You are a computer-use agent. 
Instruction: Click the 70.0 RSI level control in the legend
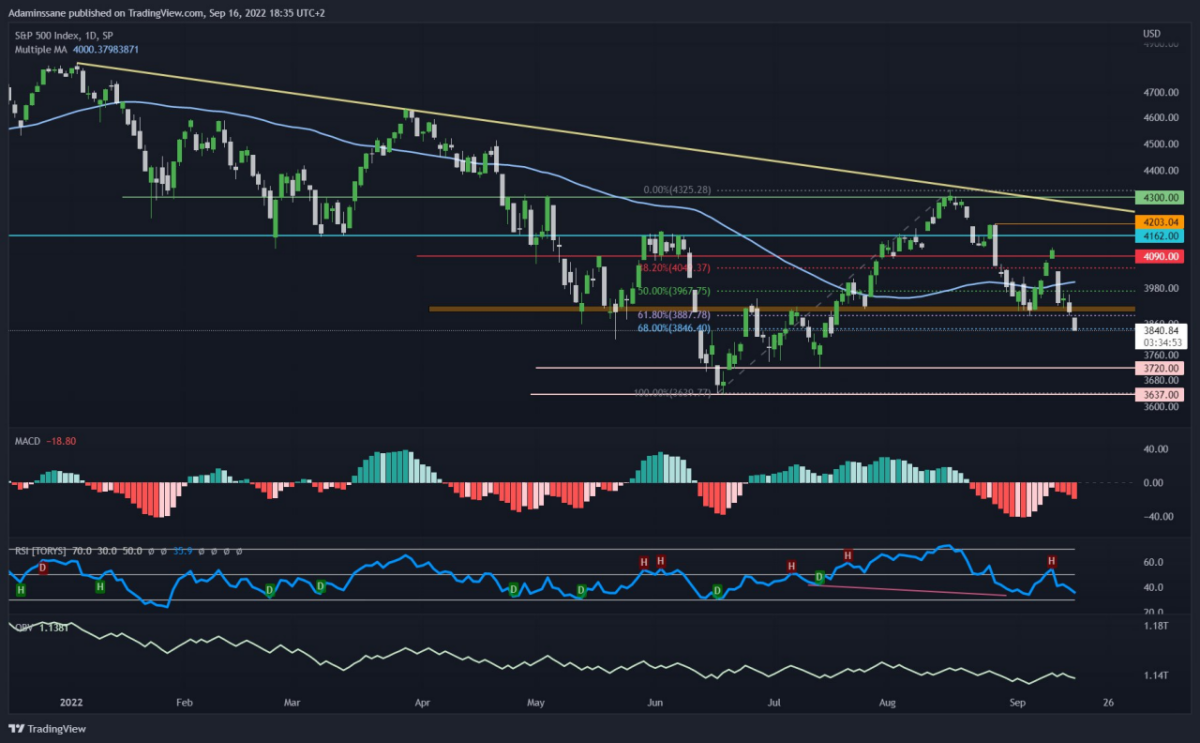click(x=85, y=552)
